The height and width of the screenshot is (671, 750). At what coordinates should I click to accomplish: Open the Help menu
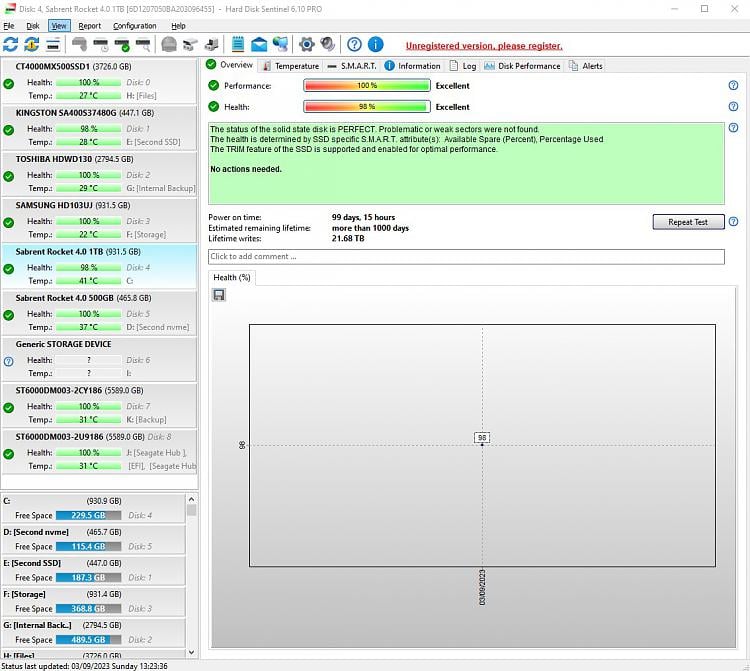coord(178,26)
